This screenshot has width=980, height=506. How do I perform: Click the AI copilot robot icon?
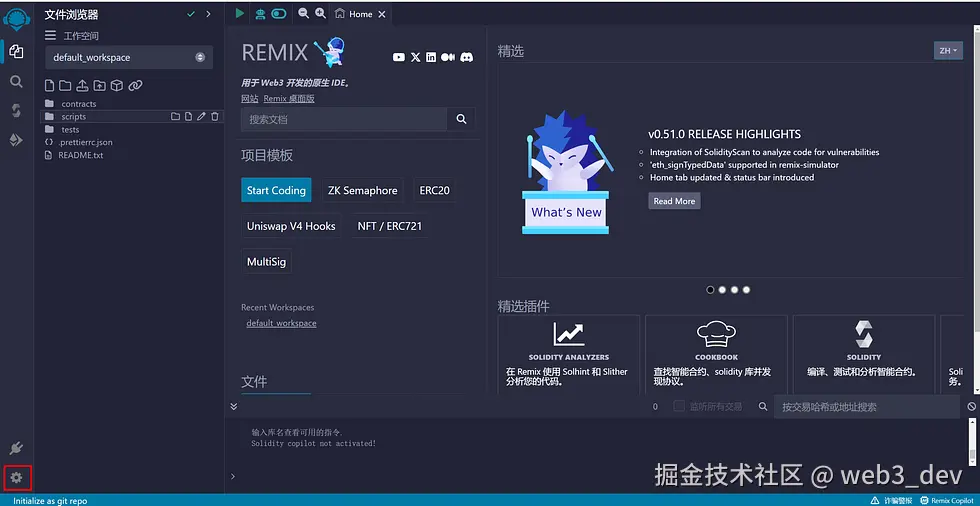tap(261, 14)
